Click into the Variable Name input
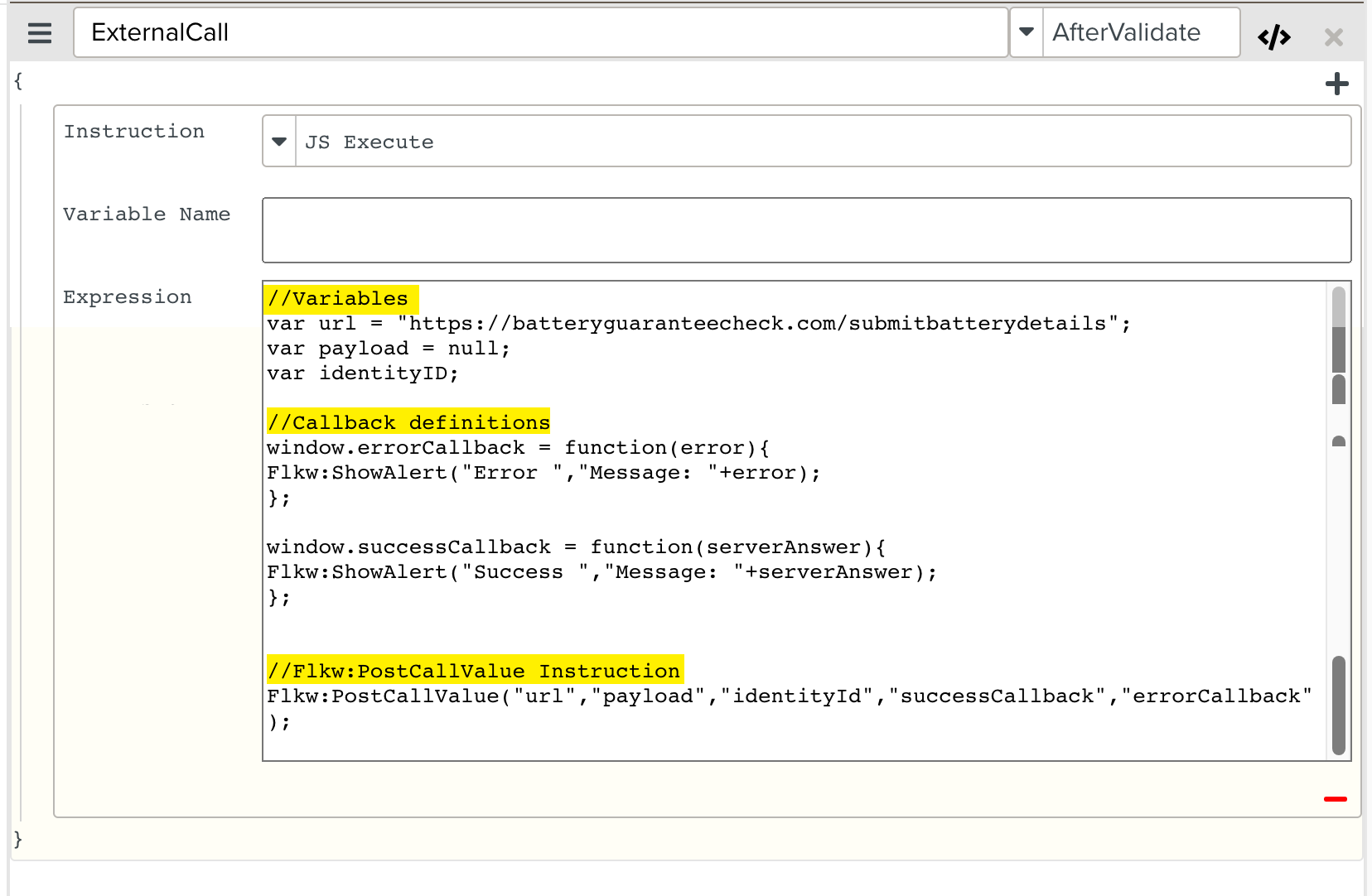Viewport: 1372px width, 896px height. tap(806, 230)
